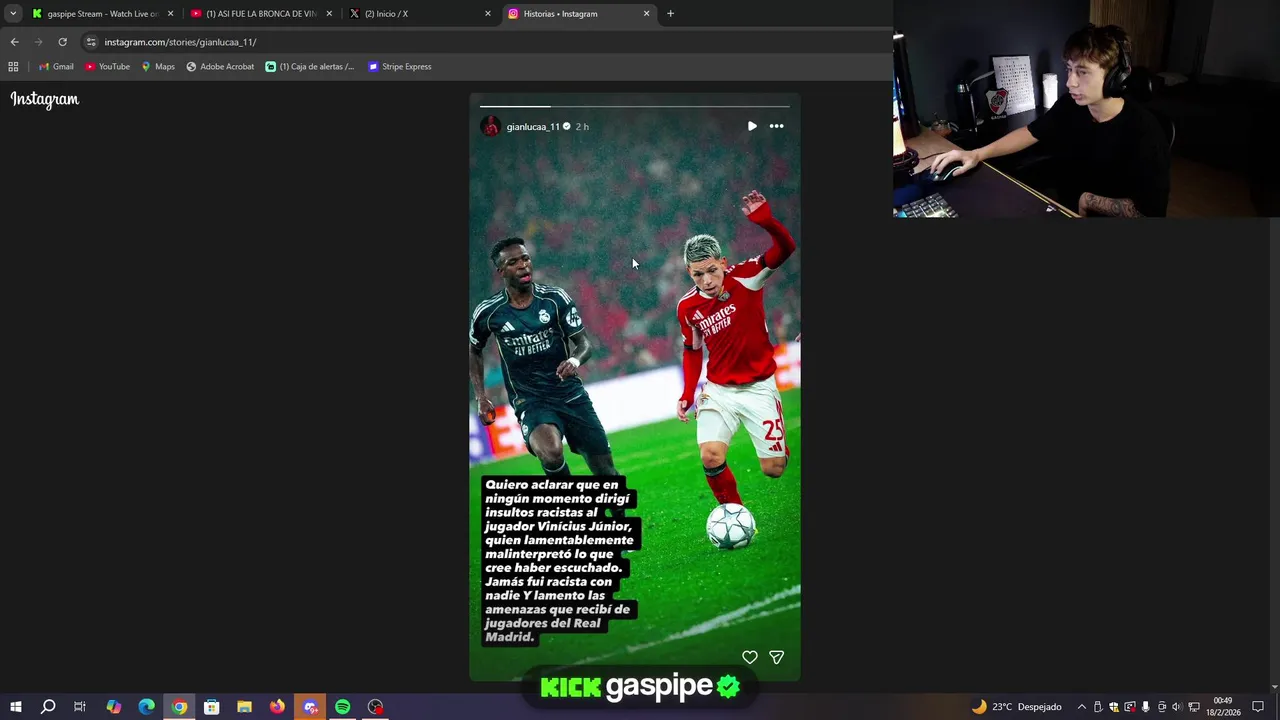This screenshot has height=720, width=1280.
Task: Expand the hidden system tray icons
Action: click(1081, 707)
